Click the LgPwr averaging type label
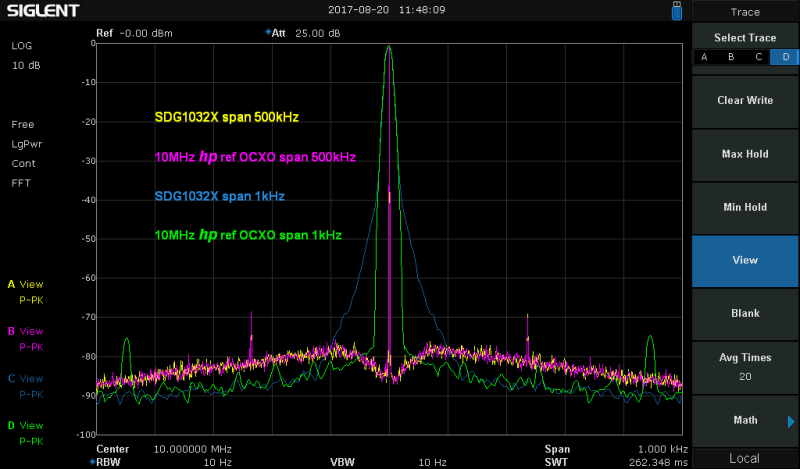The width and height of the screenshot is (800, 469). 27,144
